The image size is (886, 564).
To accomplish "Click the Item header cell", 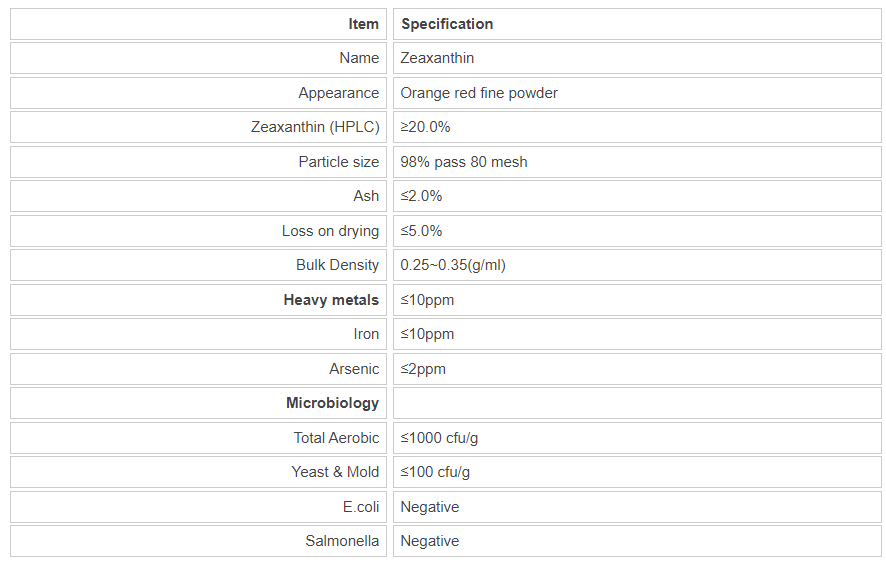I will (x=363, y=24).
